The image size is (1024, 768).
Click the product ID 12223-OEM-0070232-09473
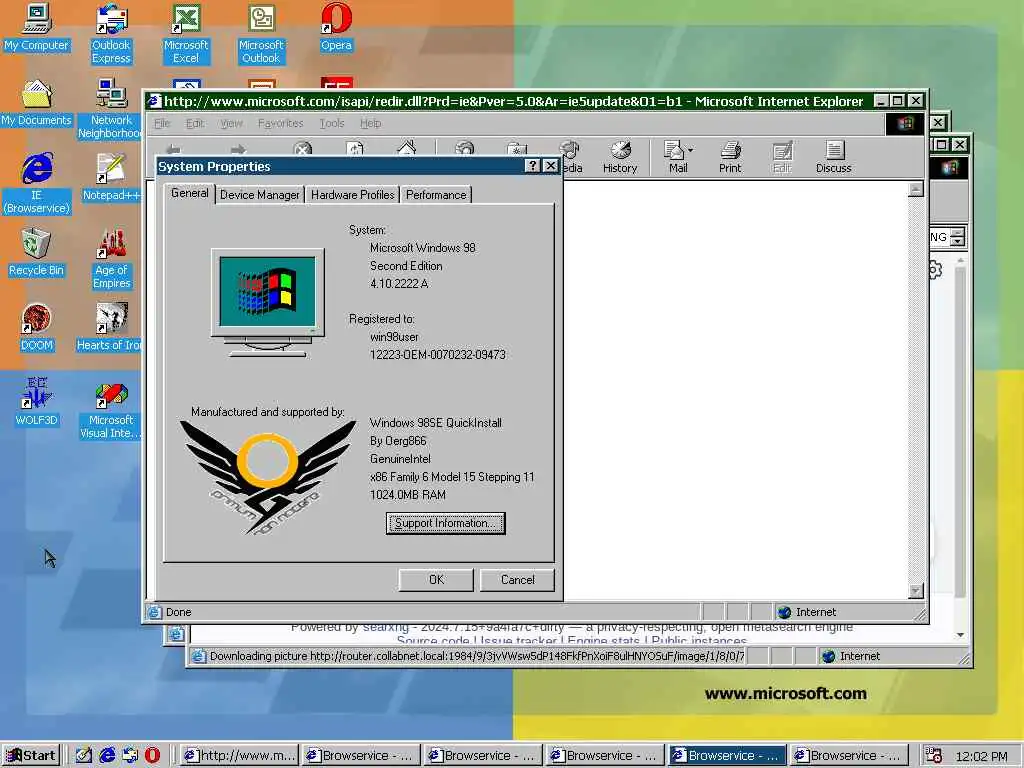tap(438, 355)
